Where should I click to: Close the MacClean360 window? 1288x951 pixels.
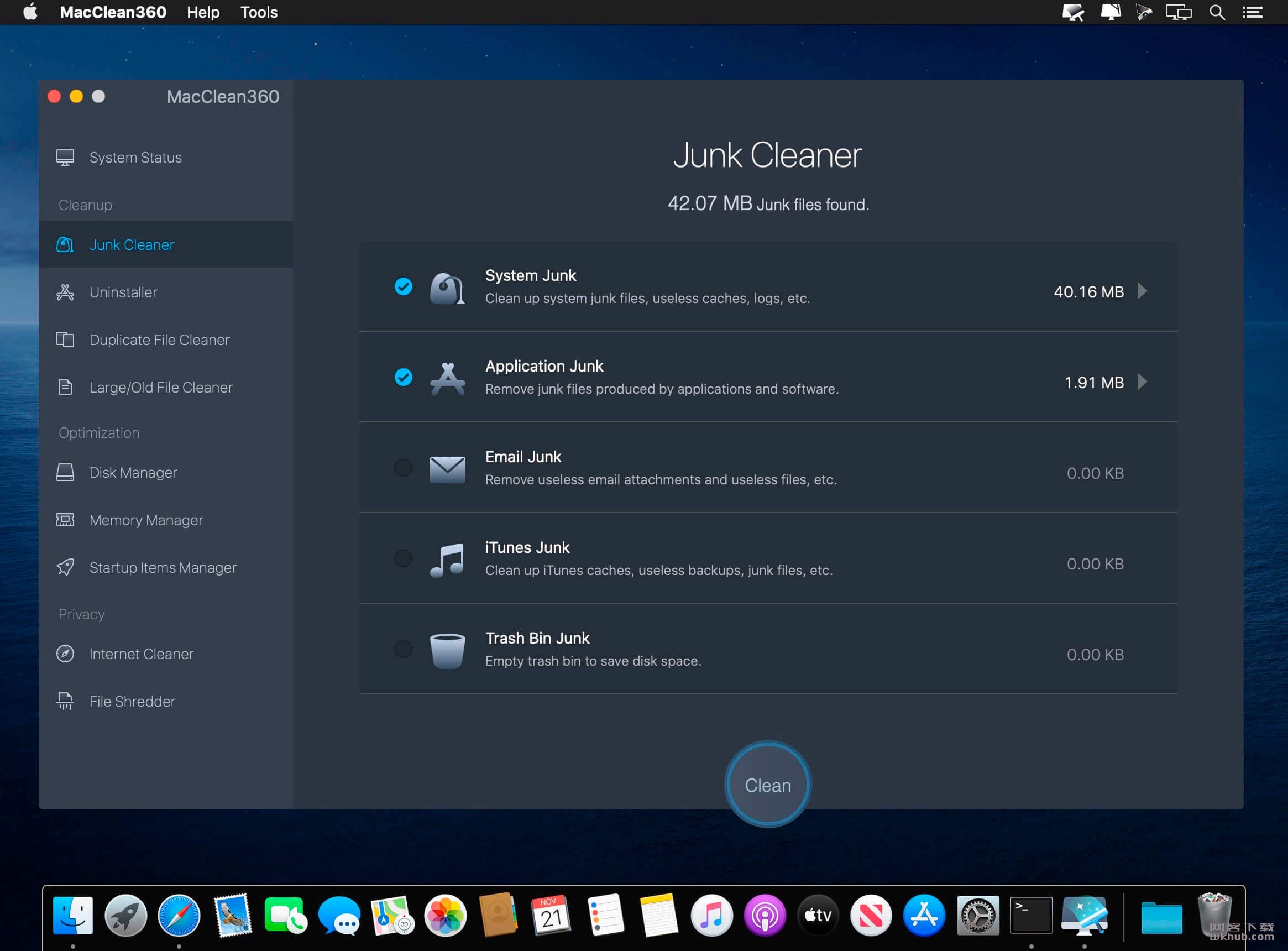(x=54, y=96)
